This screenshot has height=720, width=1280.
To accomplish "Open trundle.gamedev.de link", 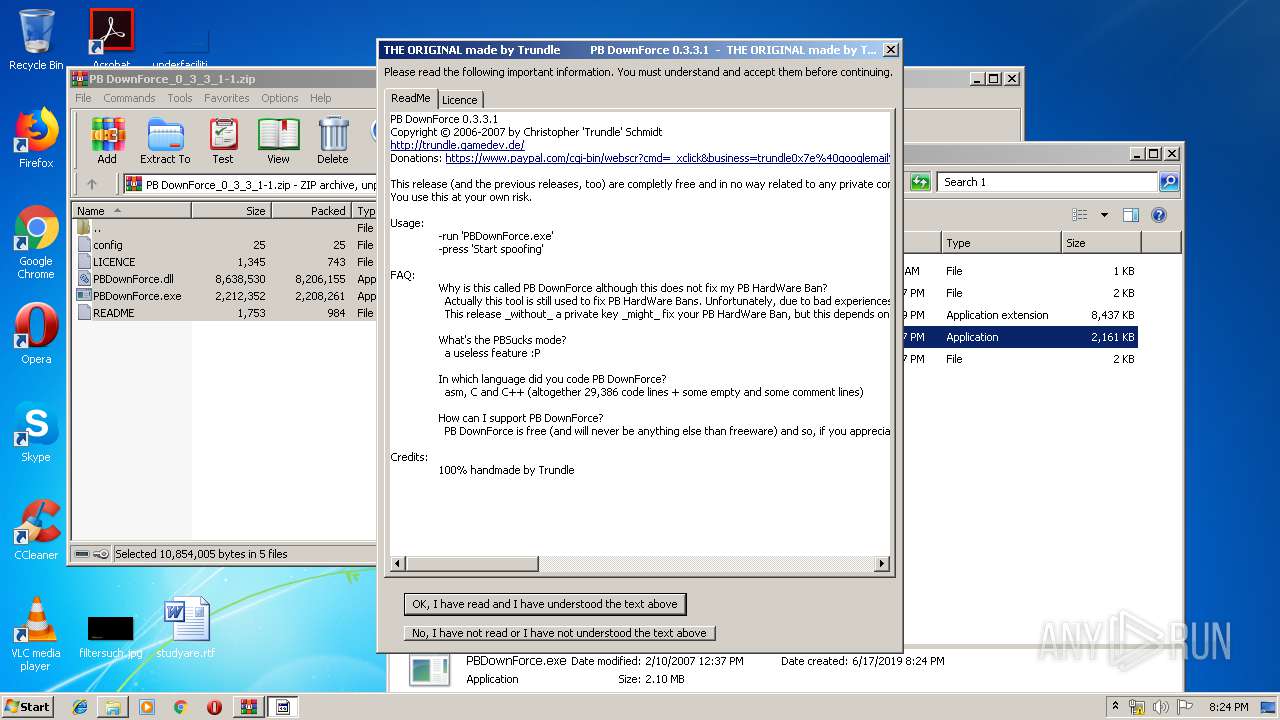I will coord(457,145).
